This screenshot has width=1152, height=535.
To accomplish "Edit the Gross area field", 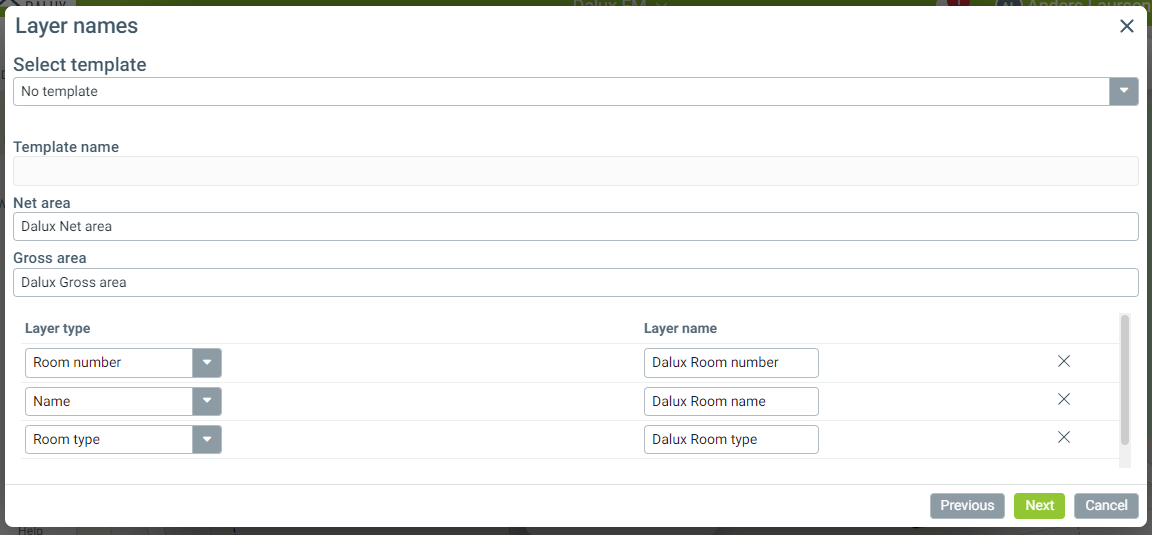I will [x=575, y=282].
